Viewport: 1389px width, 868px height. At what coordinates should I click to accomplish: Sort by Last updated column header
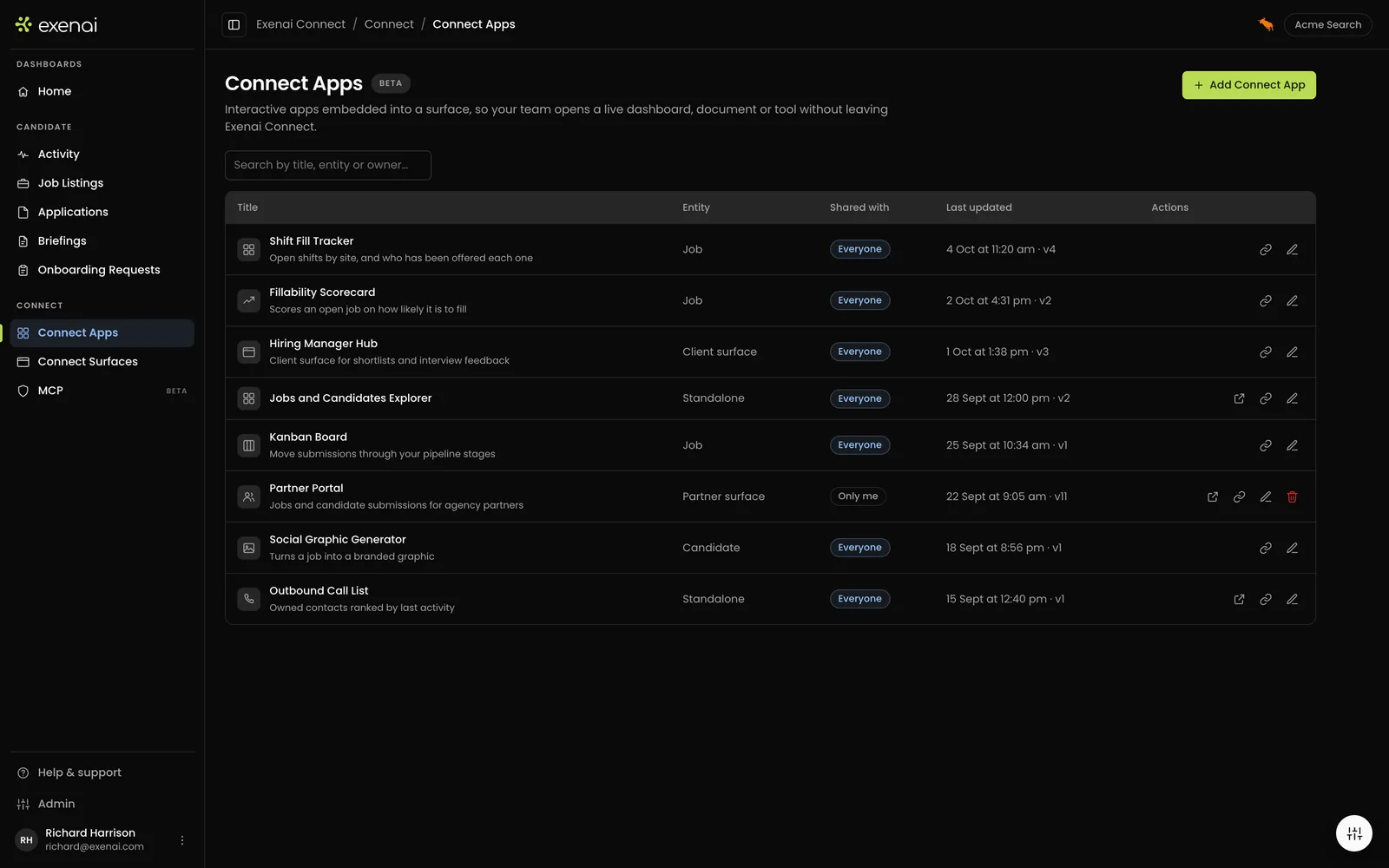[x=978, y=207]
